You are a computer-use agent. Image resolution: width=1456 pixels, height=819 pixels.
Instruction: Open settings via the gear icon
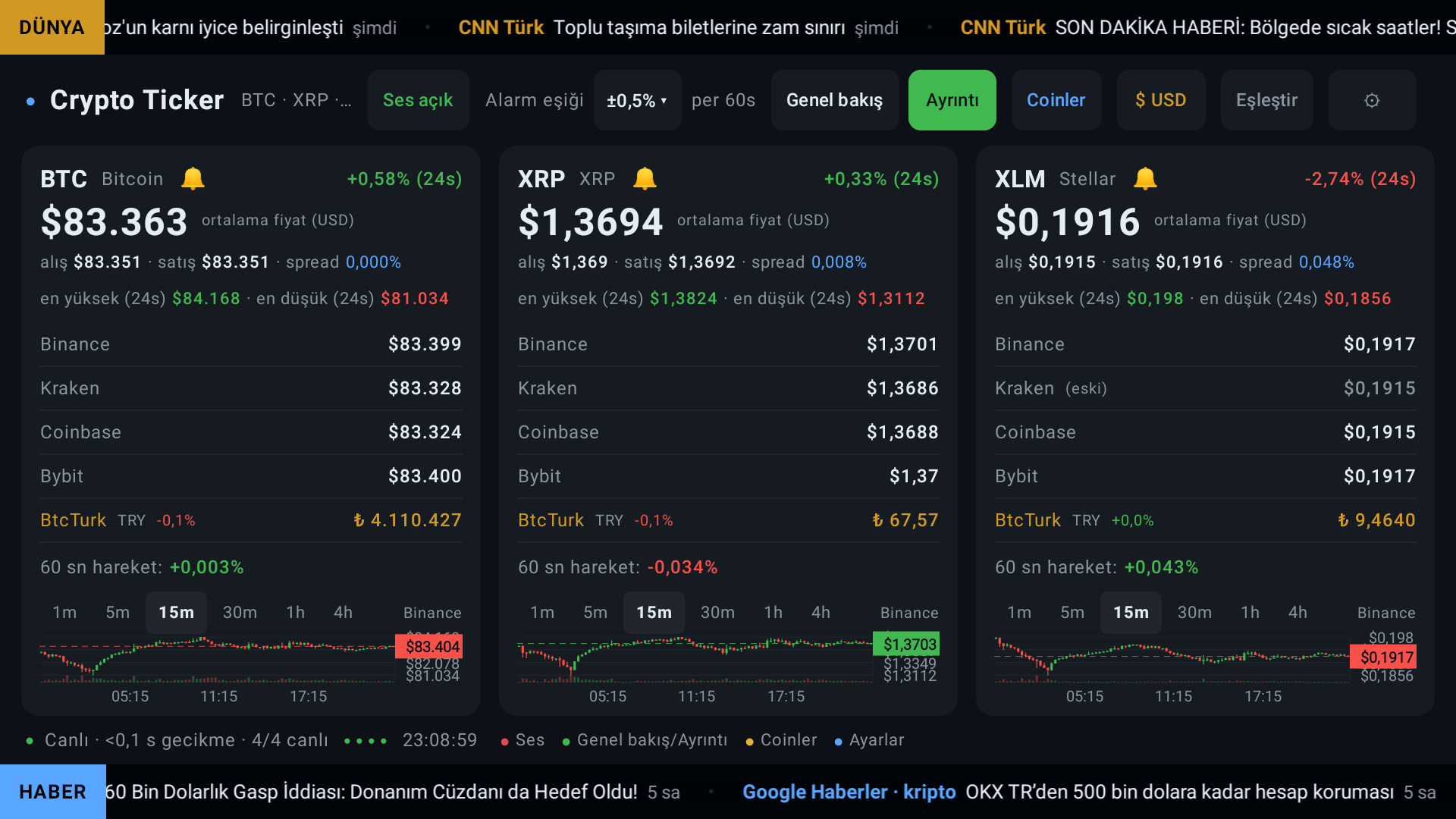[1372, 100]
